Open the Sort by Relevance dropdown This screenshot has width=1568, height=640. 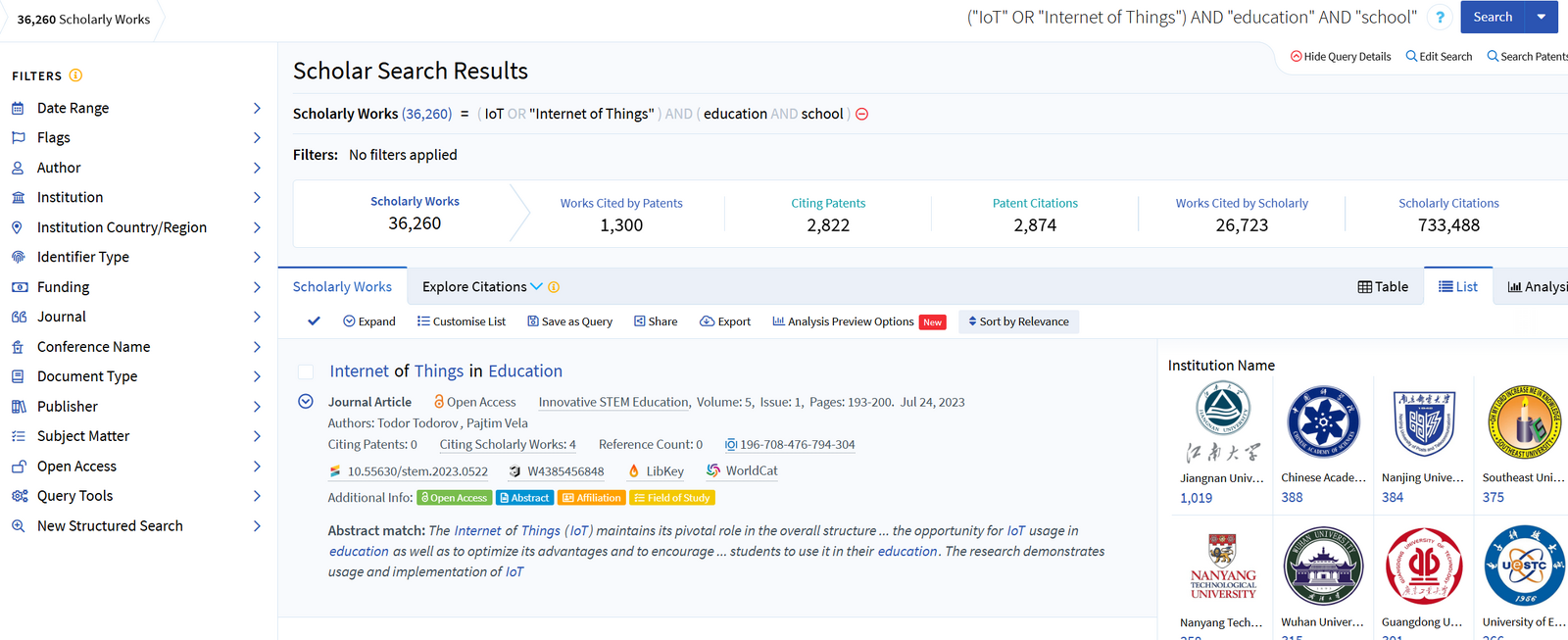coord(1018,321)
